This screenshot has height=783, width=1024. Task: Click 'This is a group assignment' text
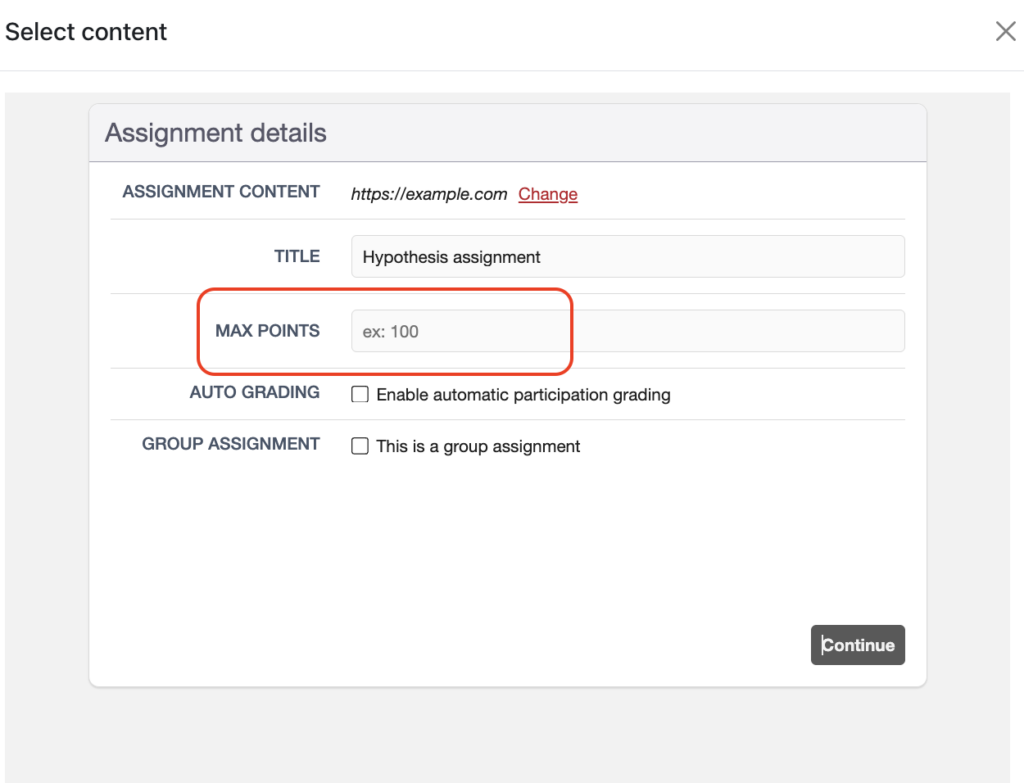[478, 446]
